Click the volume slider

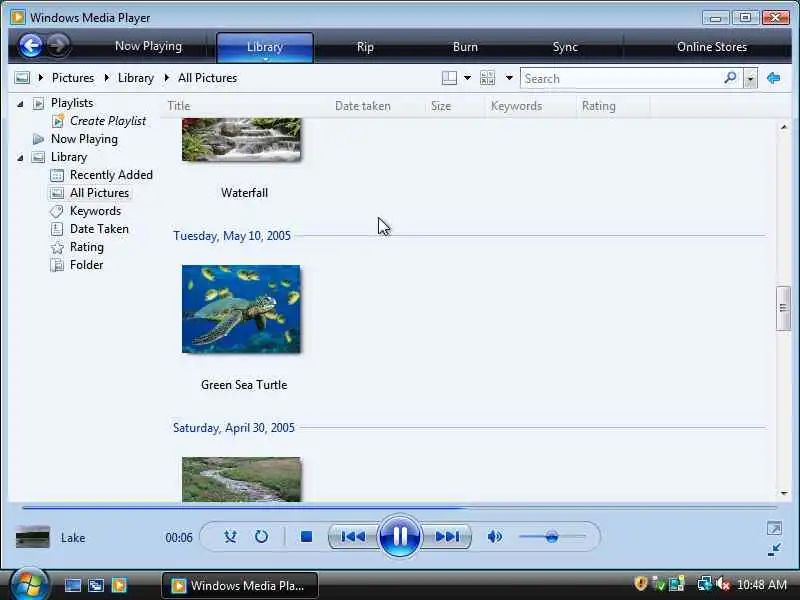pyautogui.click(x=553, y=537)
